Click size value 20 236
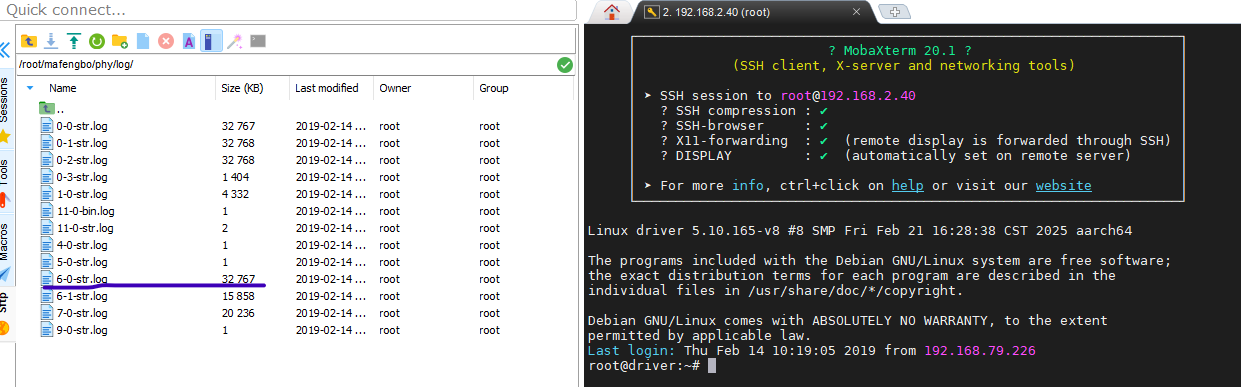Screen dimensions: 1241x387 point(238,313)
